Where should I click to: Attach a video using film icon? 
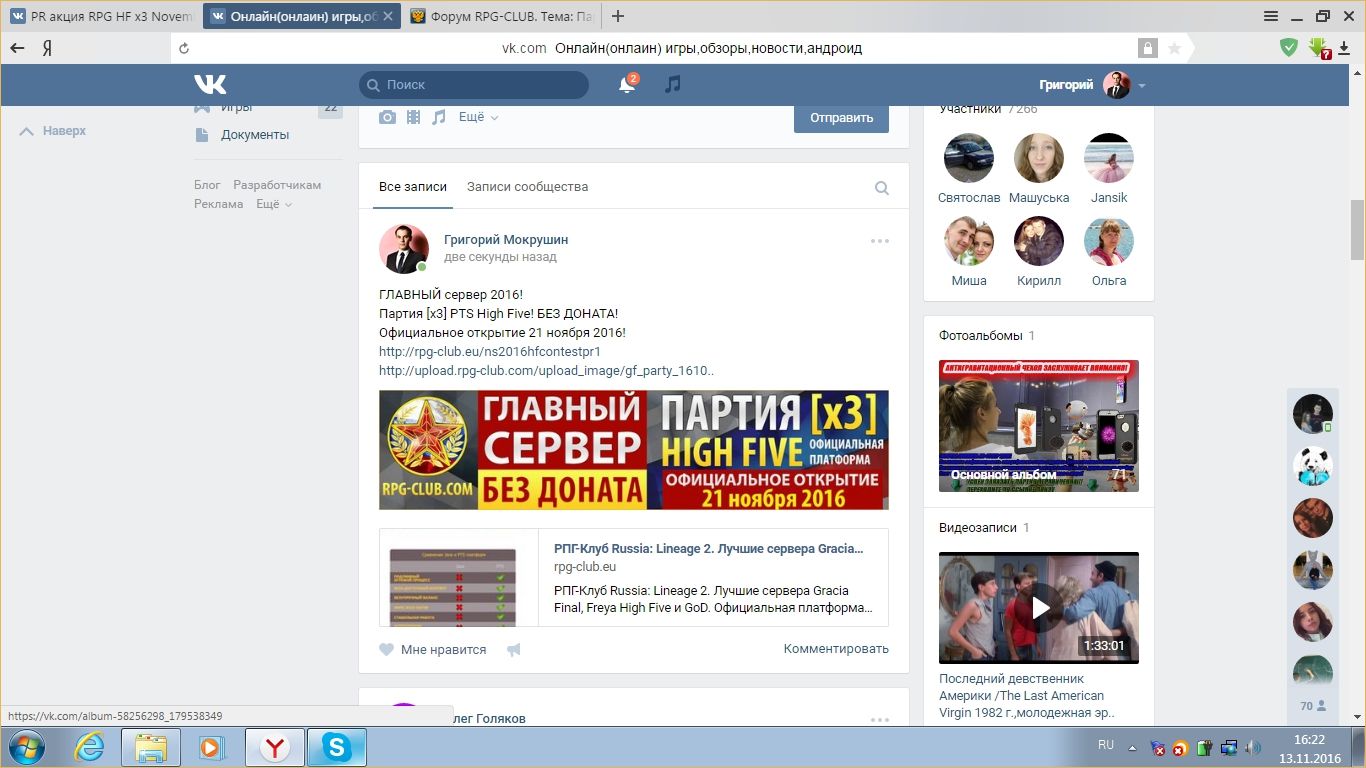click(413, 117)
